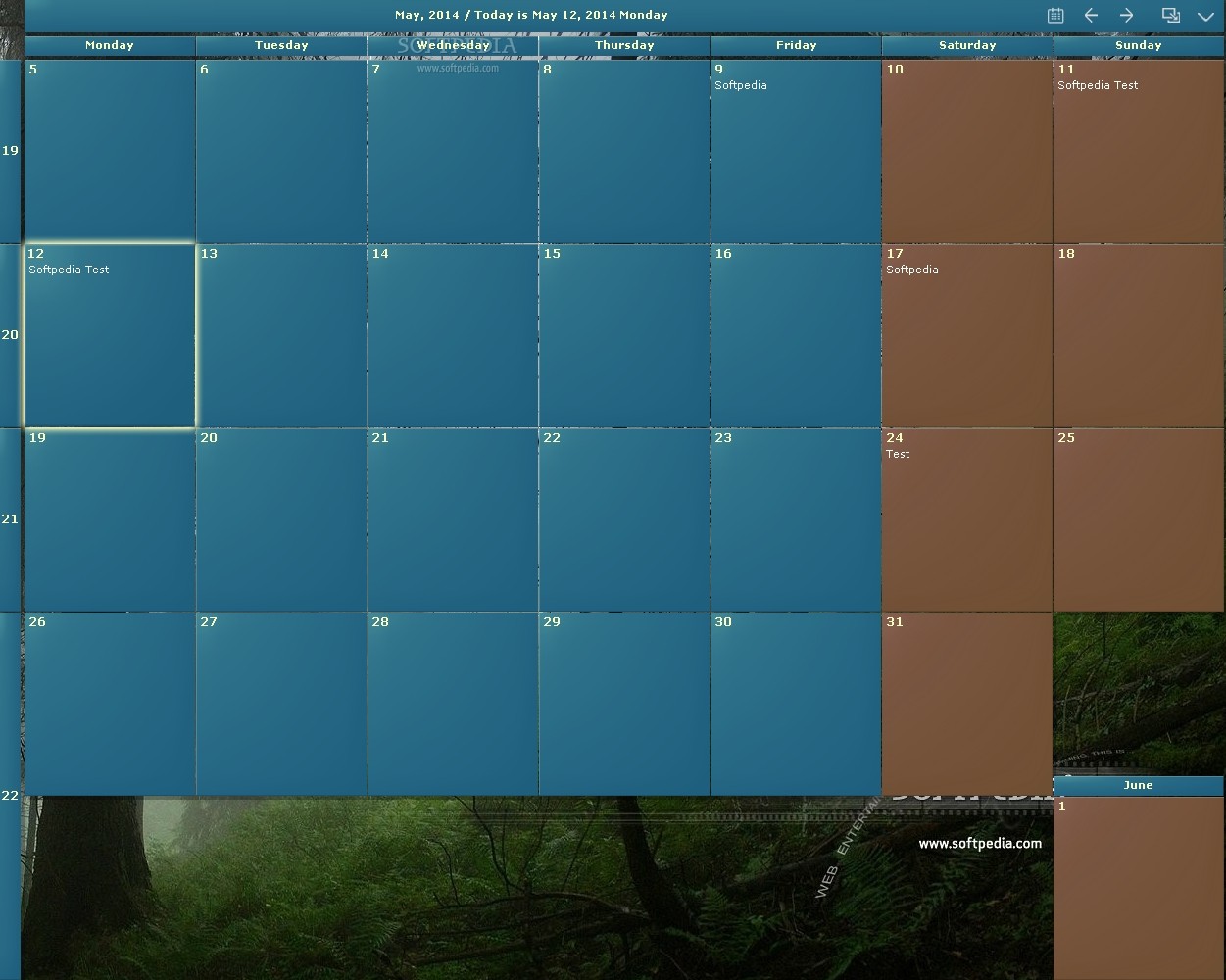Select the May 30 day cell

[796, 704]
